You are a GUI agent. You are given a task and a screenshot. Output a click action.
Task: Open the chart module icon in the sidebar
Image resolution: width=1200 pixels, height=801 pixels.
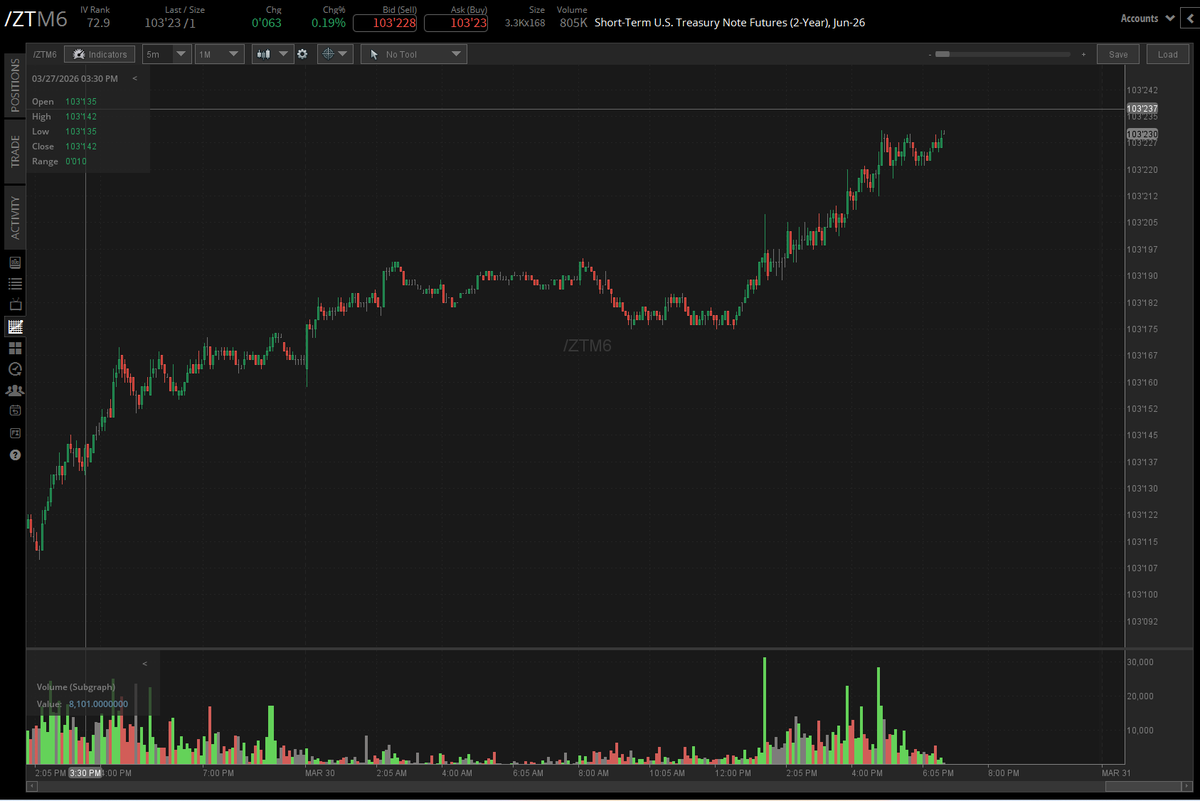(x=14, y=326)
